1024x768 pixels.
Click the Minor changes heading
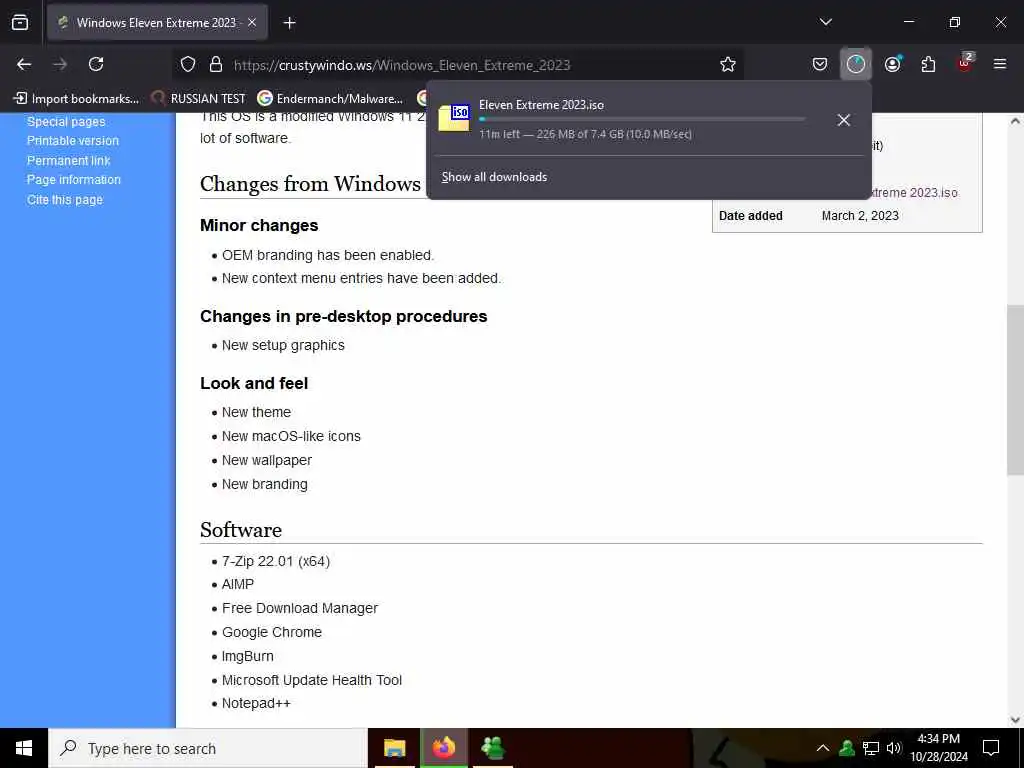(259, 225)
